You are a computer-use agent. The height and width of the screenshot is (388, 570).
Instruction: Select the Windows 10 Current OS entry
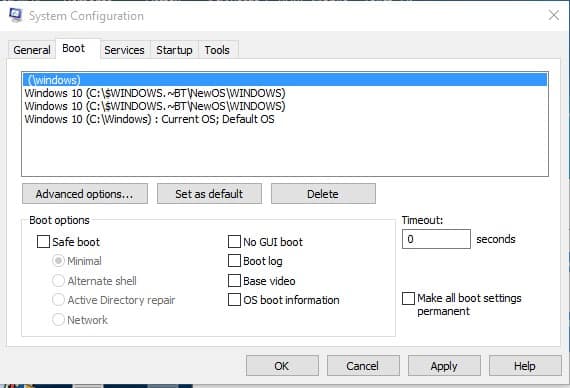[285, 119]
